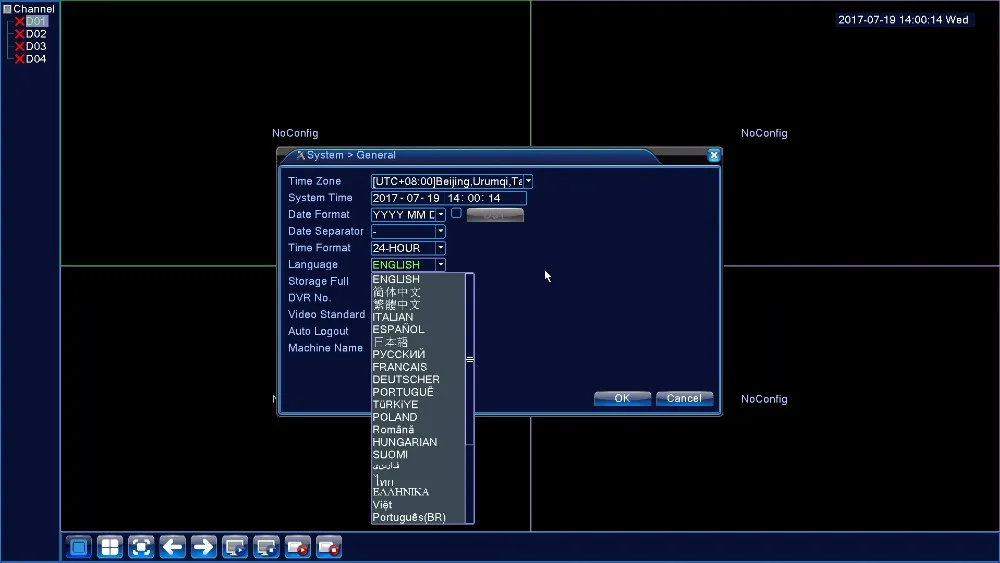The width and height of the screenshot is (1000, 563).
Task: Close the System General dialog
Action: pyautogui.click(x=714, y=155)
